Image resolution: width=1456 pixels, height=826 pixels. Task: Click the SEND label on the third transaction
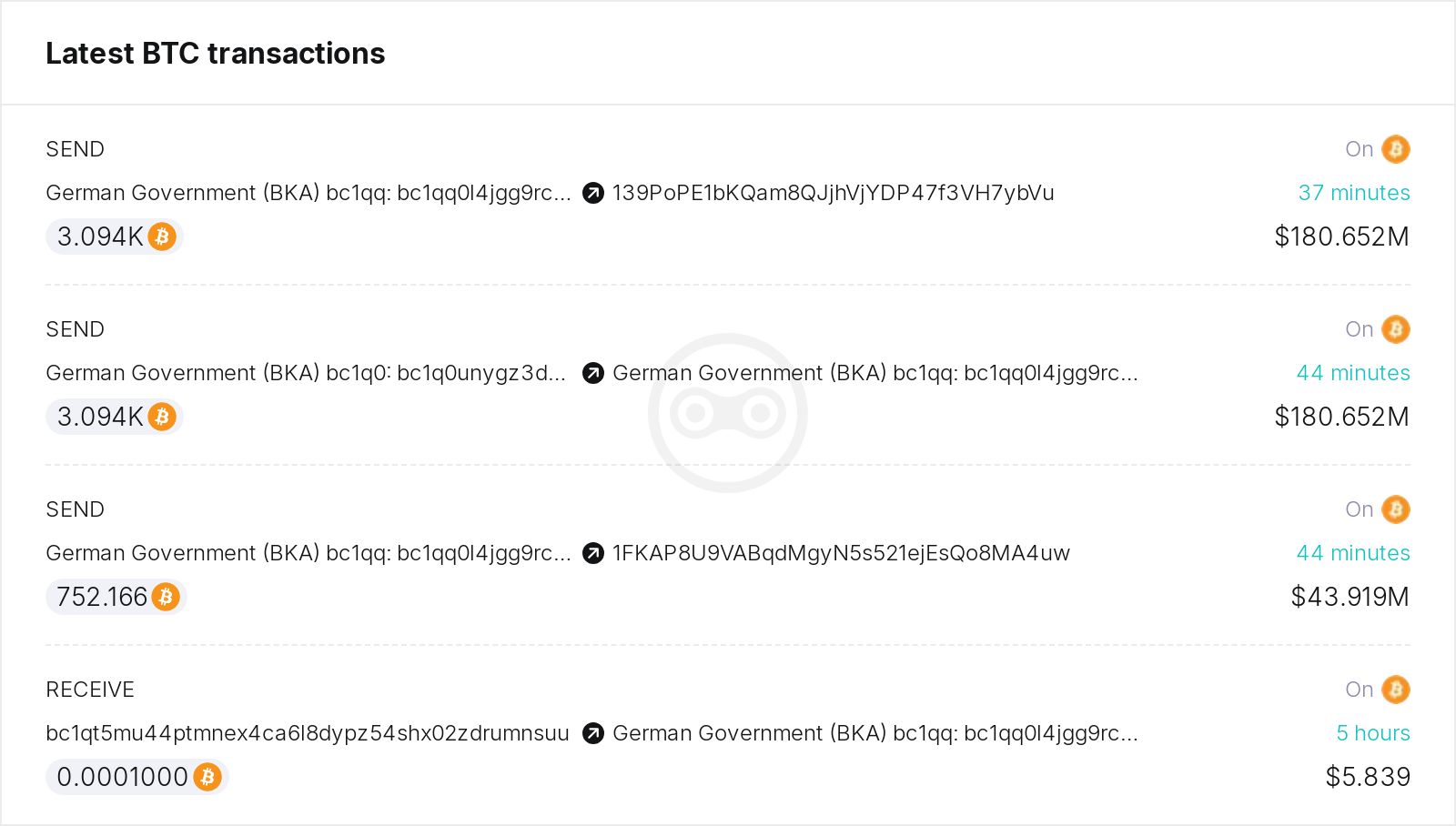[75, 509]
